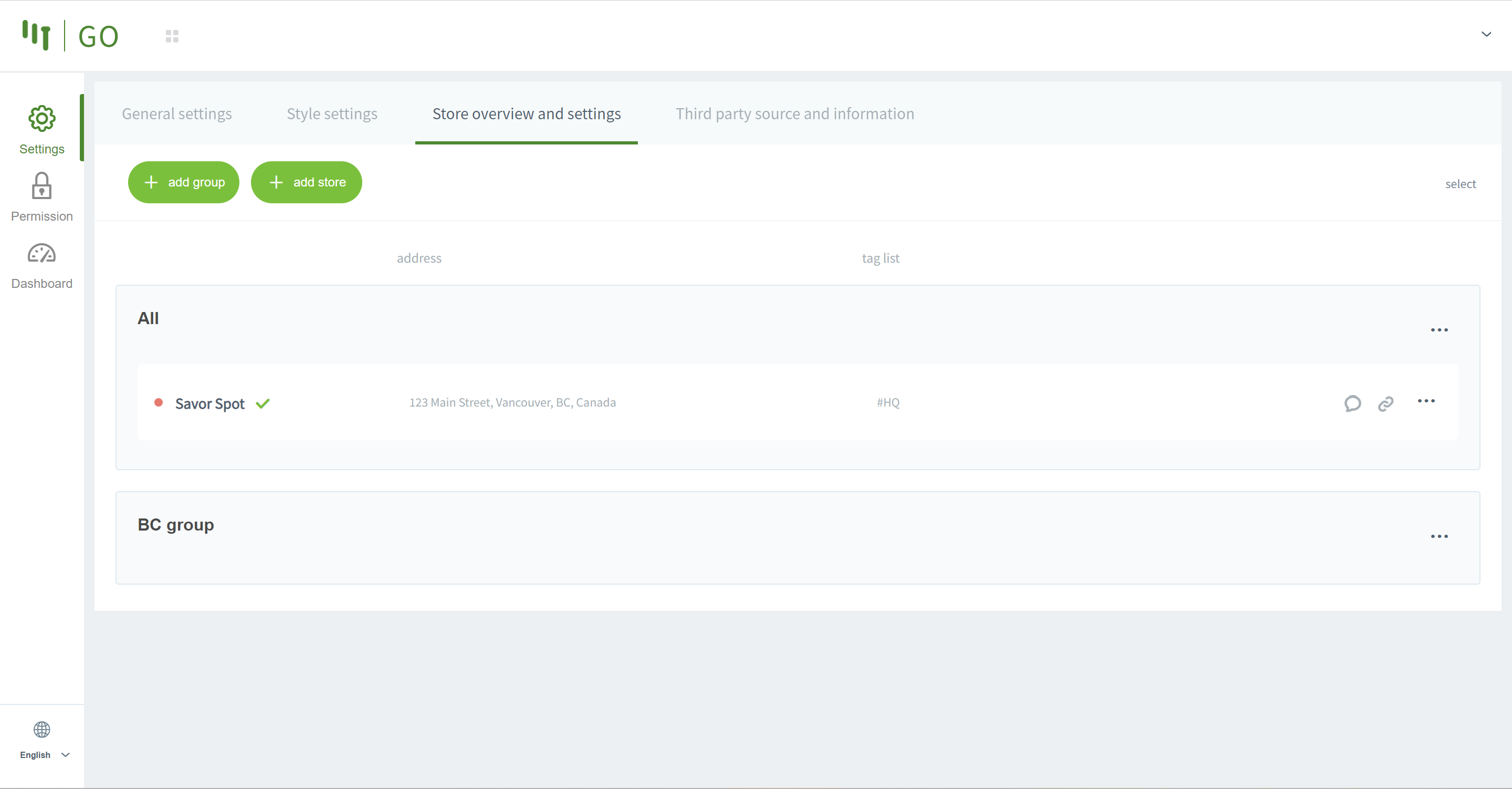Click the Savor Spot link chain icon
This screenshot has height=789, width=1512.
[x=1386, y=403]
